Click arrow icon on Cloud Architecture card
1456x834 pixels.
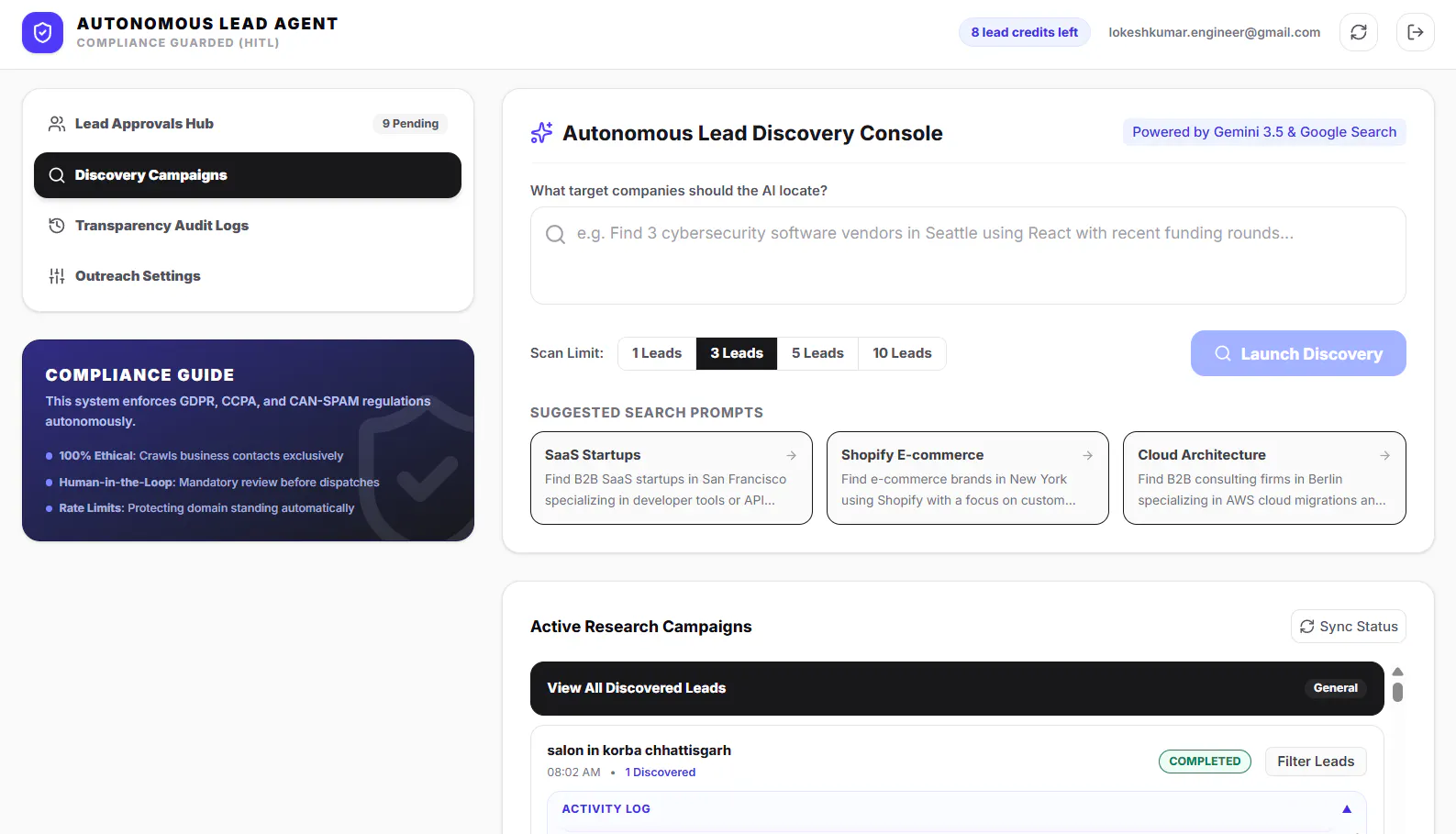[x=1384, y=455]
